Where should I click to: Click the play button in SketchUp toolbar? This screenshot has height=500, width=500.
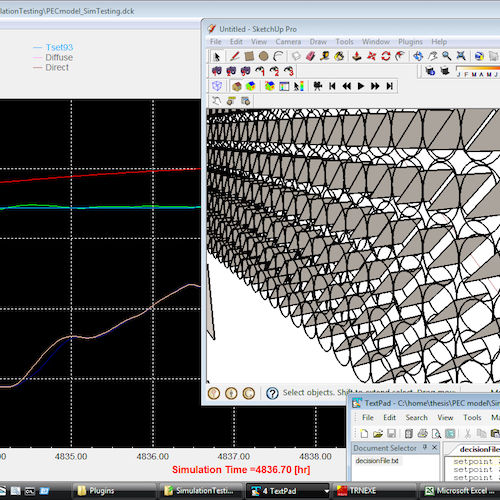(x=361, y=86)
